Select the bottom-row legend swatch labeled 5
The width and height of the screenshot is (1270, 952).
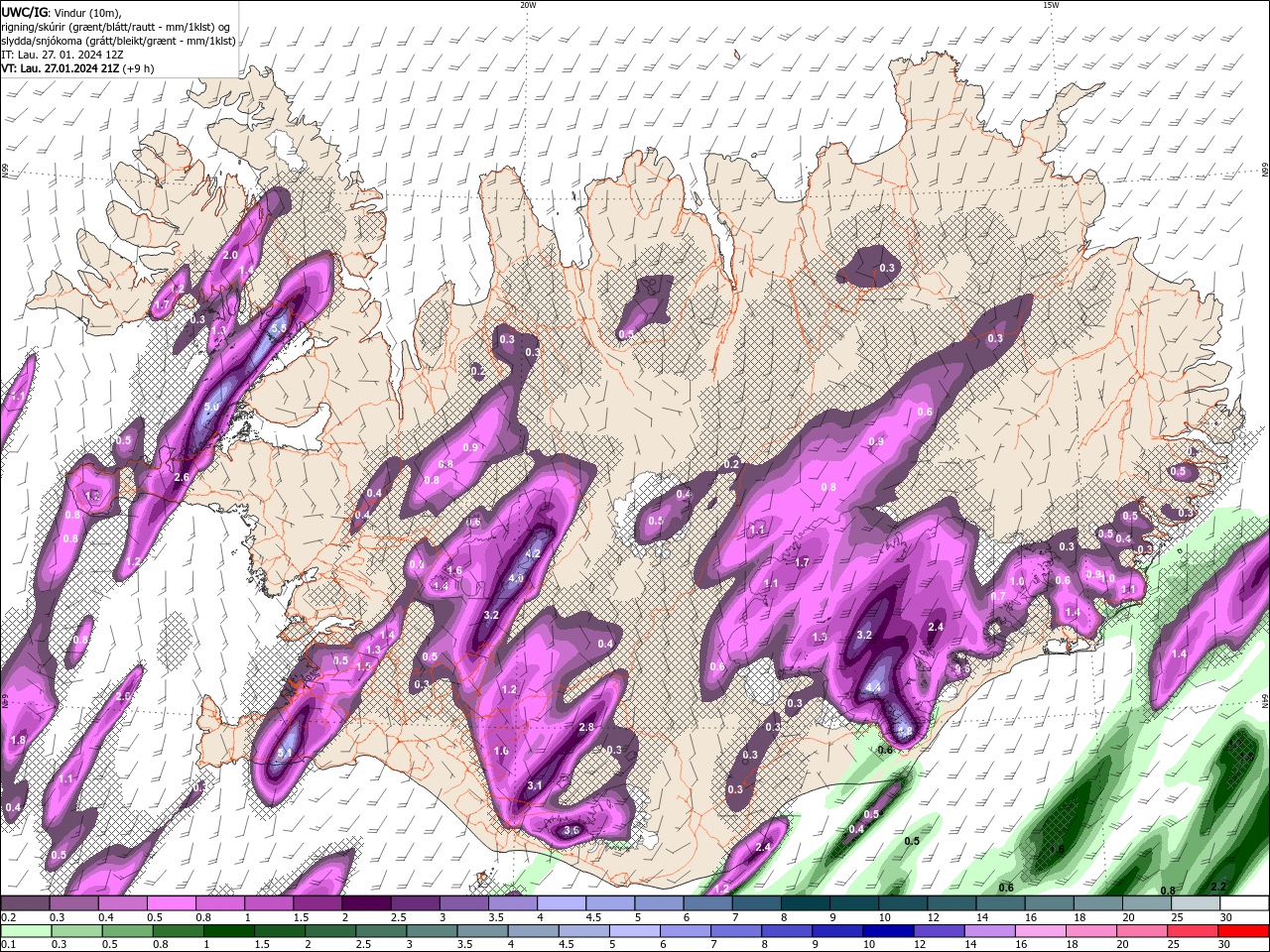634,930
